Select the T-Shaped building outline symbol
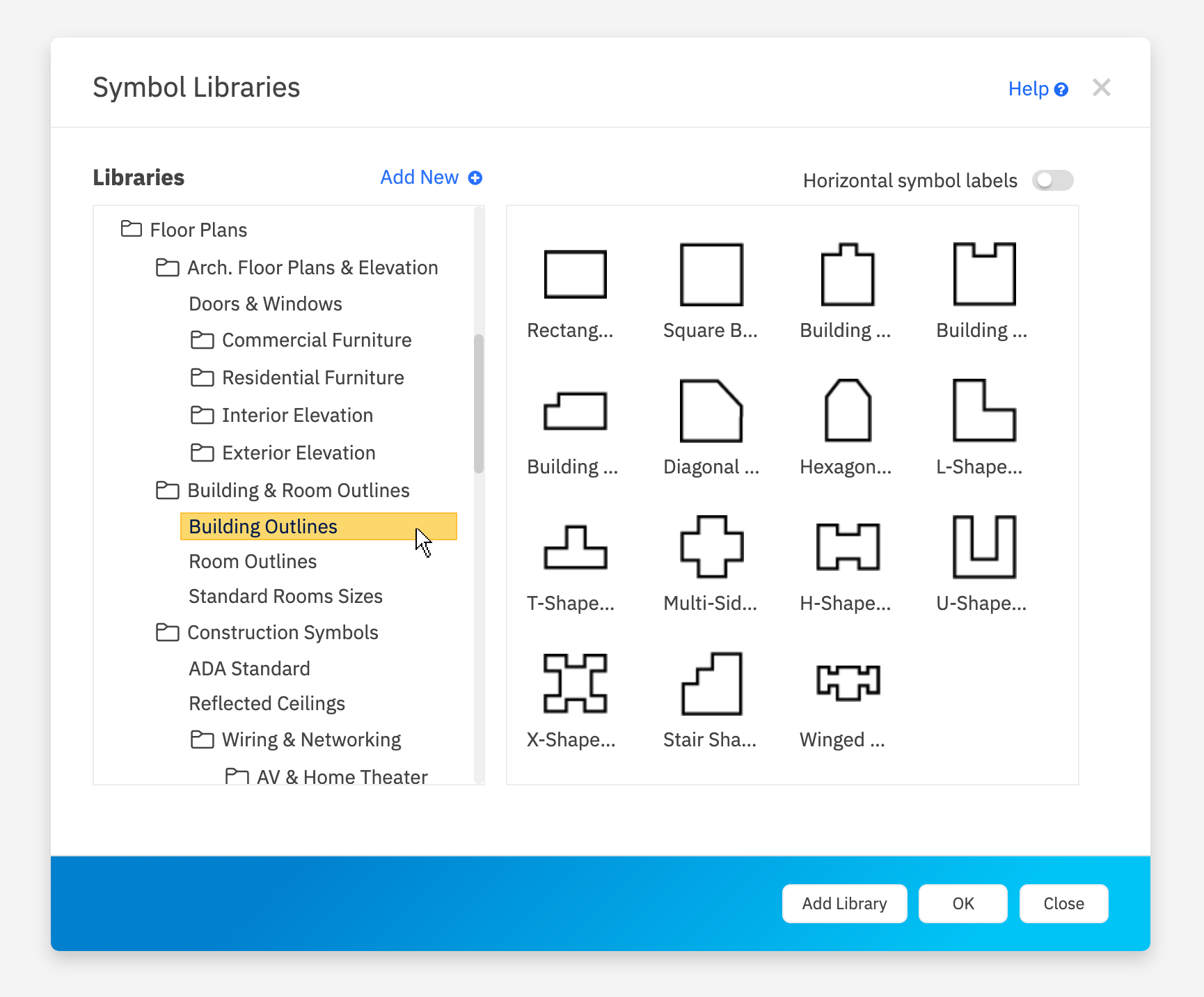 (574, 547)
